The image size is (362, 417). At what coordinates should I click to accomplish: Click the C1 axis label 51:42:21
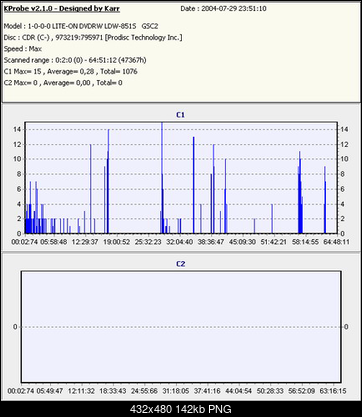point(274,242)
